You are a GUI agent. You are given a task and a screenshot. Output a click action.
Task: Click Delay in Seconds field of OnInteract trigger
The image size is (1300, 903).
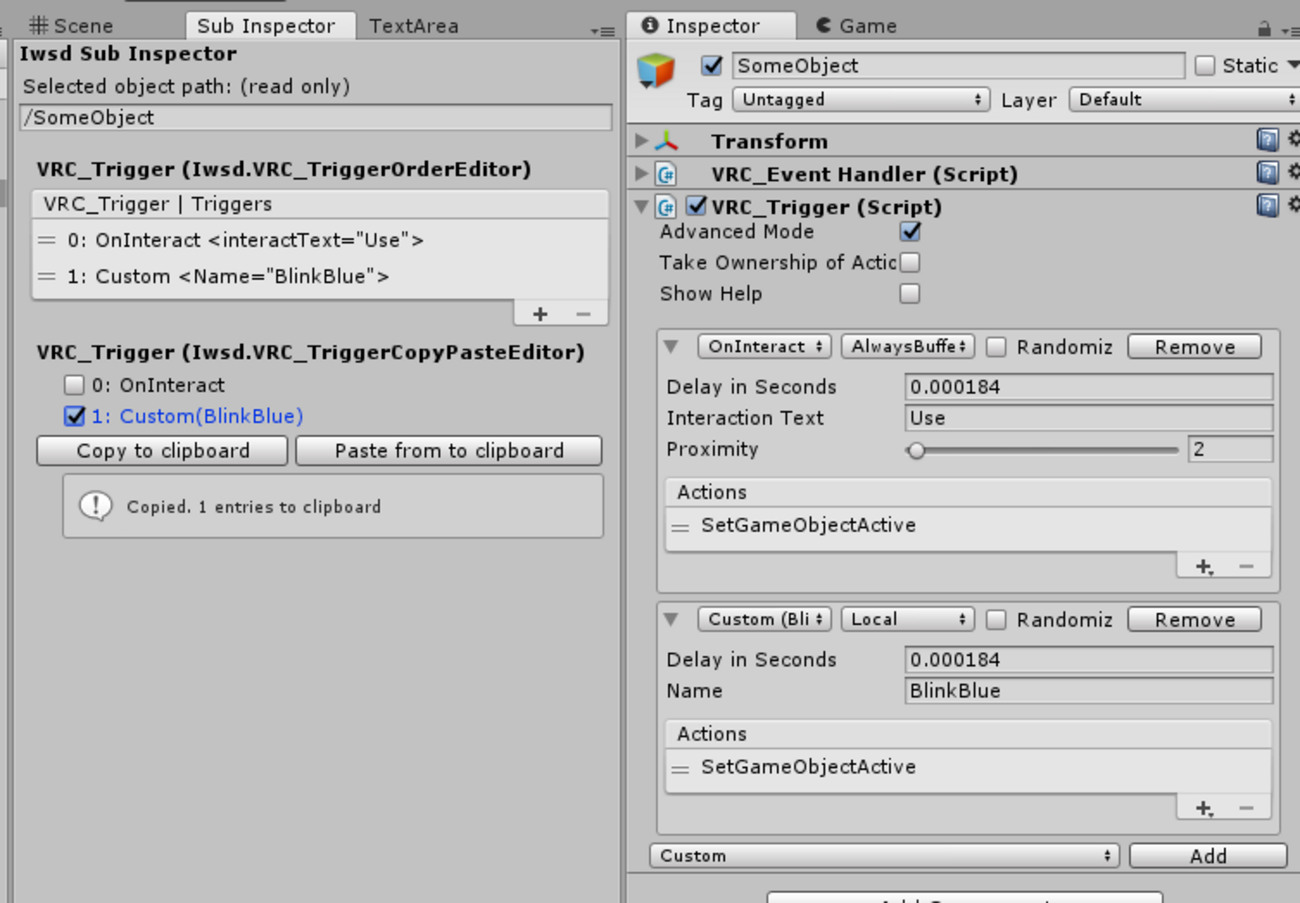point(1089,387)
